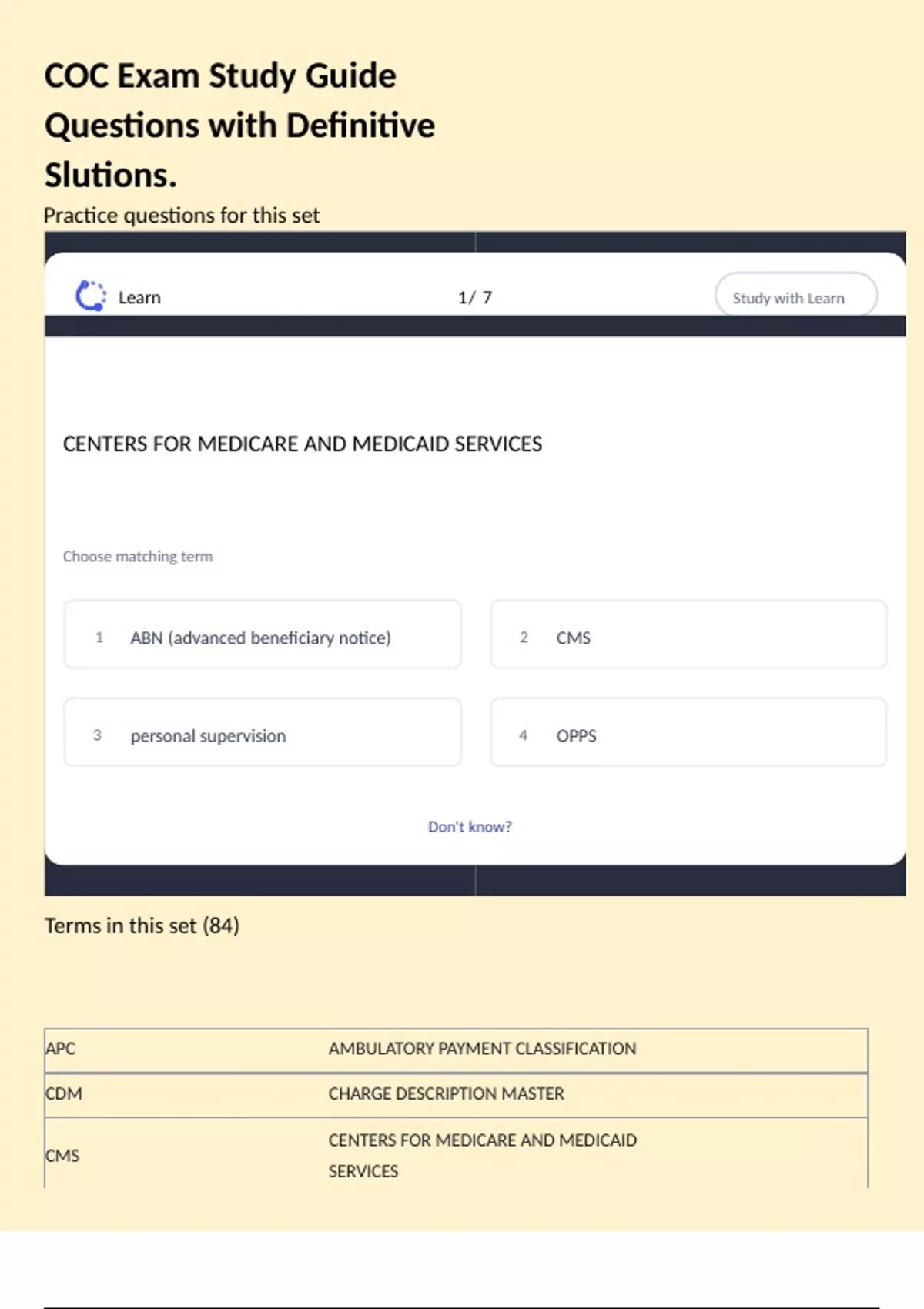This screenshot has width=924, height=1309.
Task: Click the APC term in the table
Action: [61, 1049]
